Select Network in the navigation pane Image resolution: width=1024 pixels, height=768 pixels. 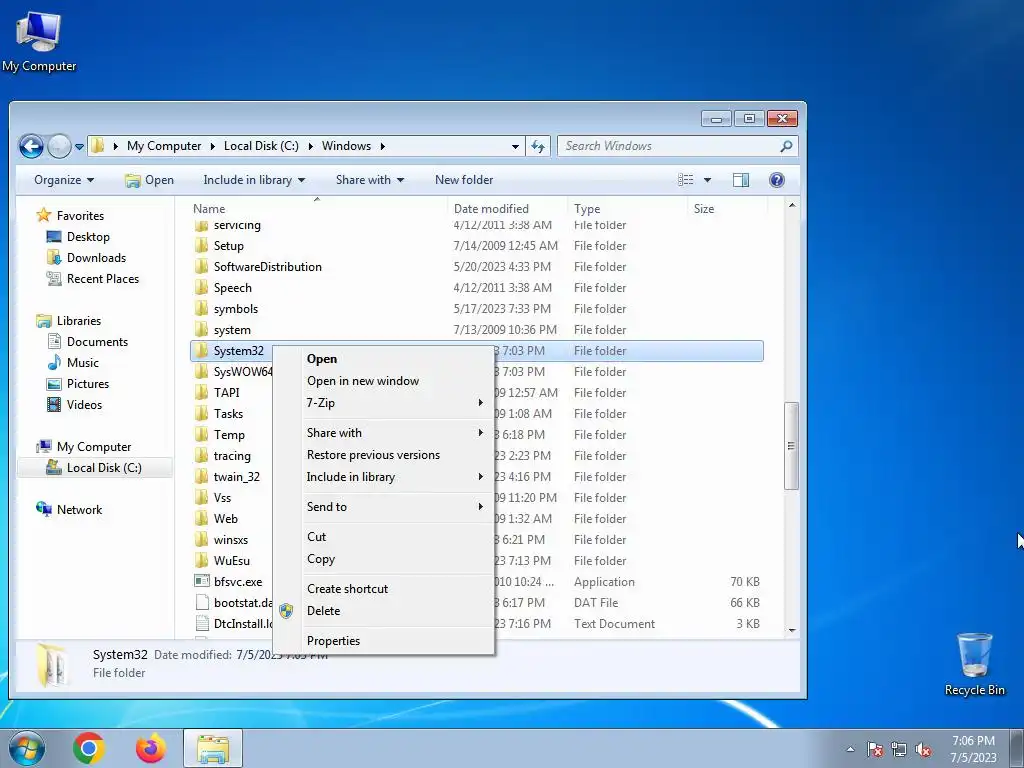pos(79,510)
